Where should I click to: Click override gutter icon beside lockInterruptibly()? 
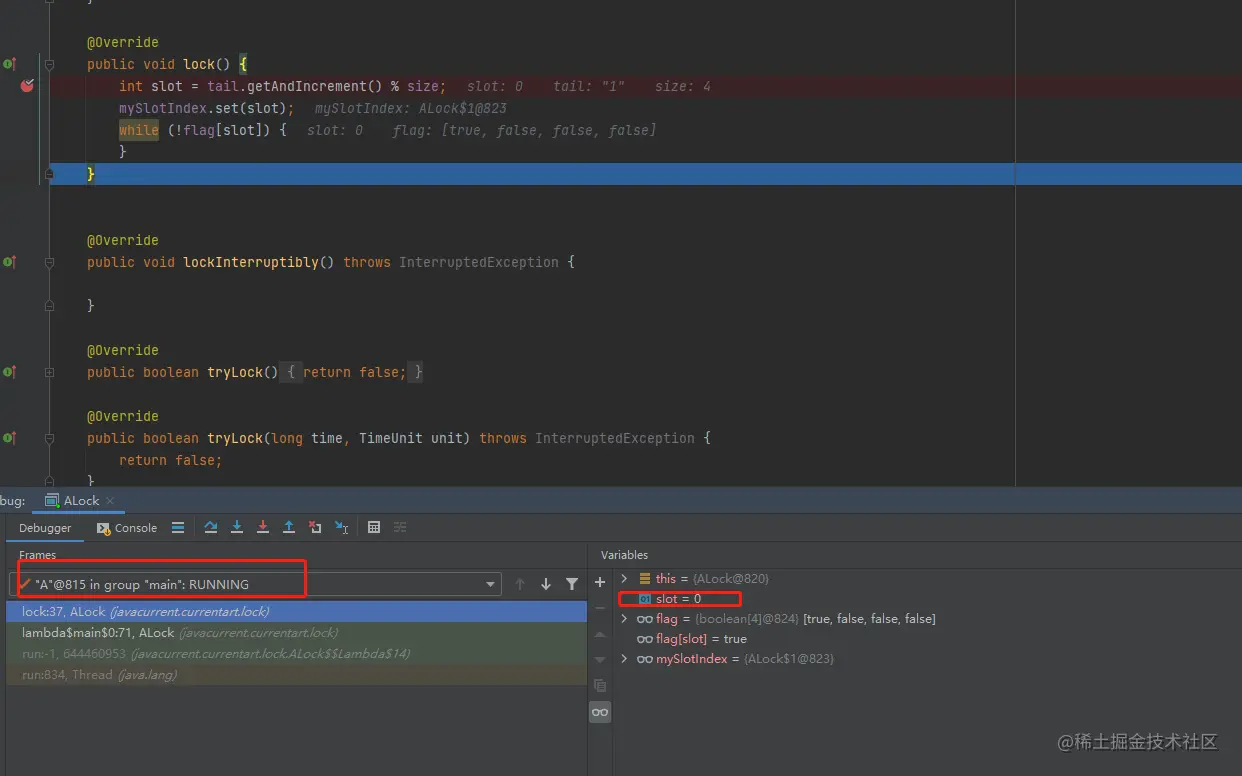[9, 262]
